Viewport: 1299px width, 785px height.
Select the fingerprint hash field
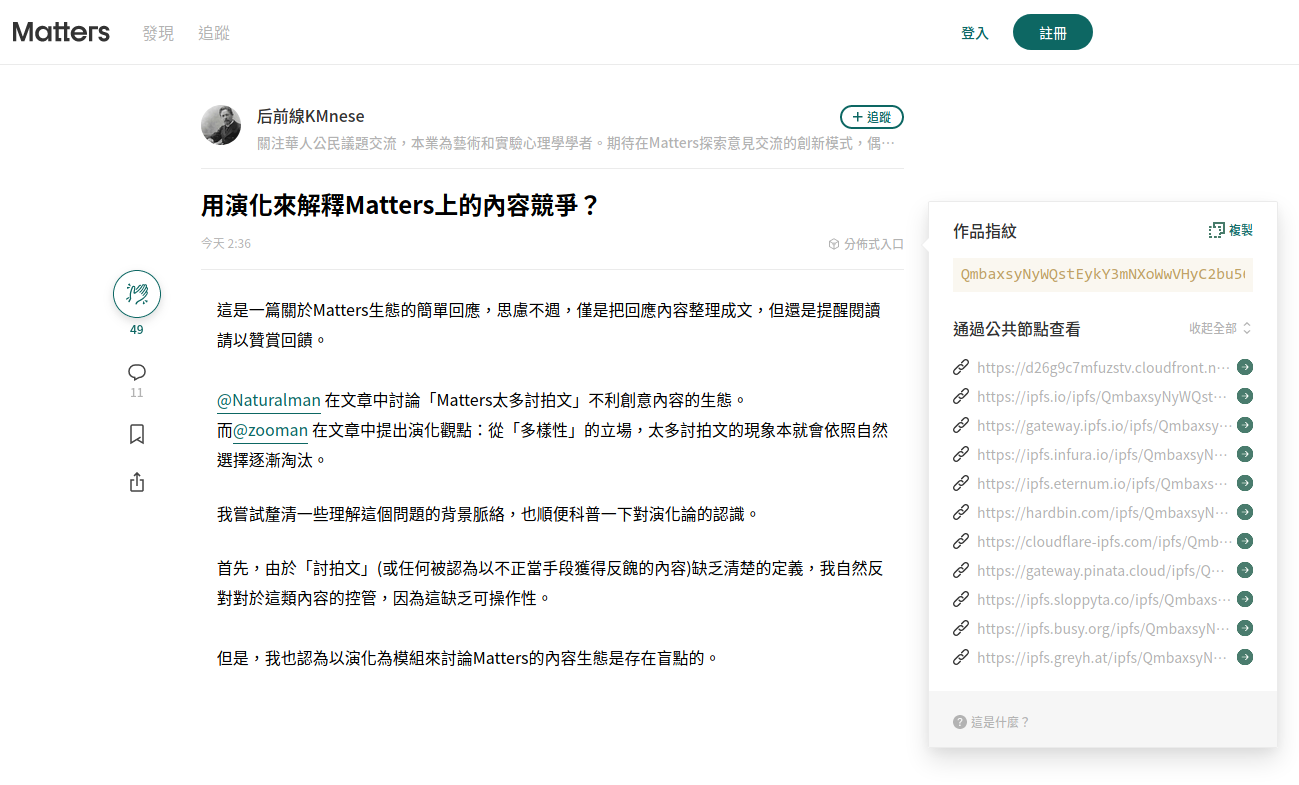click(x=1103, y=274)
